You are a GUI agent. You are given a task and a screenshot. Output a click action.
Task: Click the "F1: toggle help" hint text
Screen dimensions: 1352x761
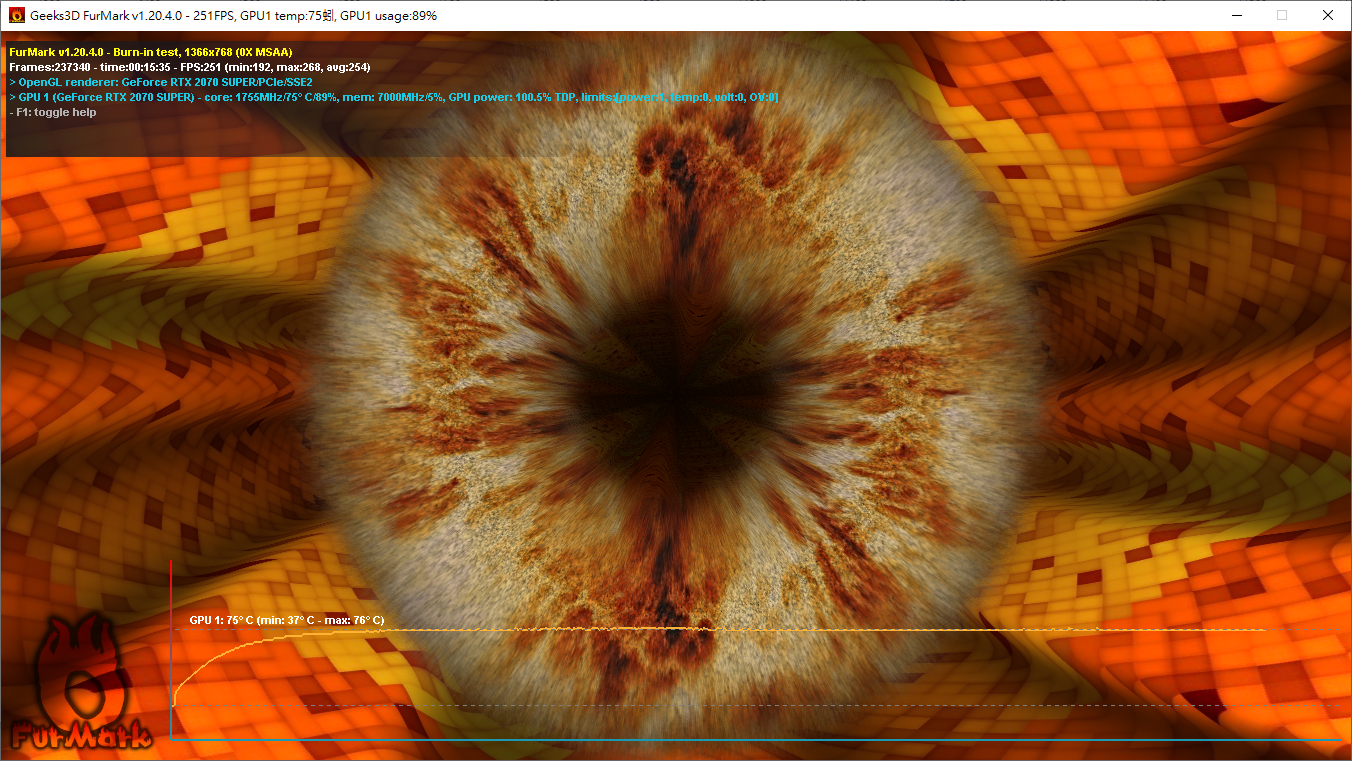point(52,112)
